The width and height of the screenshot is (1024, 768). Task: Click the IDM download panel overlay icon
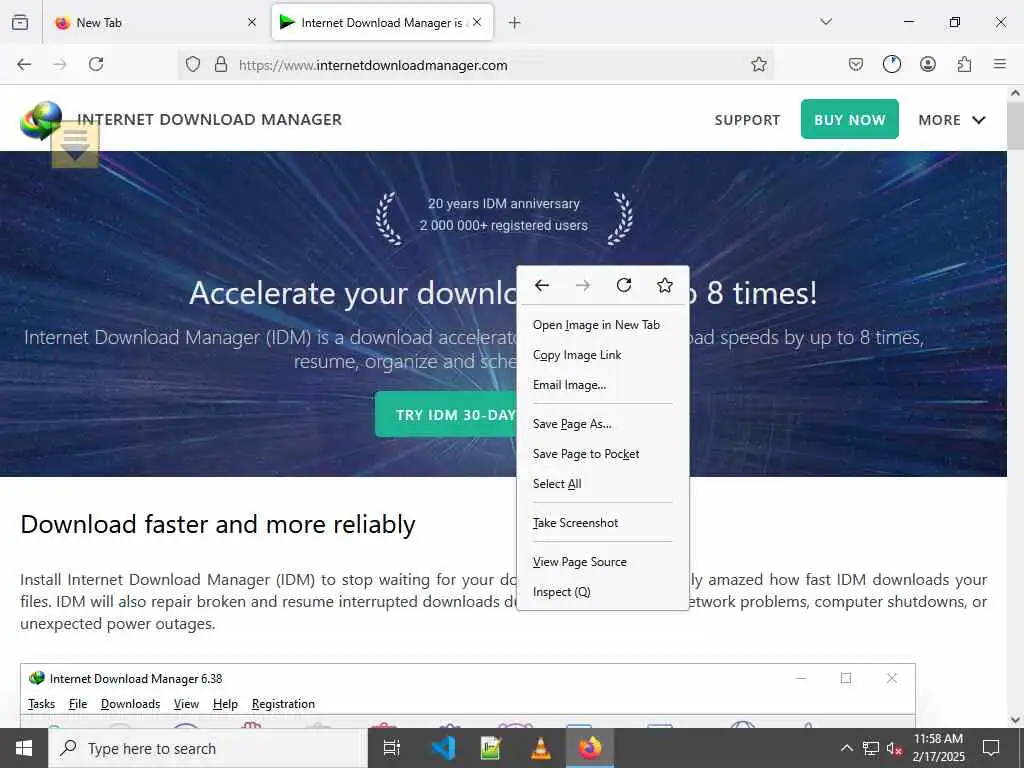pyautogui.click(x=75, y=144)
